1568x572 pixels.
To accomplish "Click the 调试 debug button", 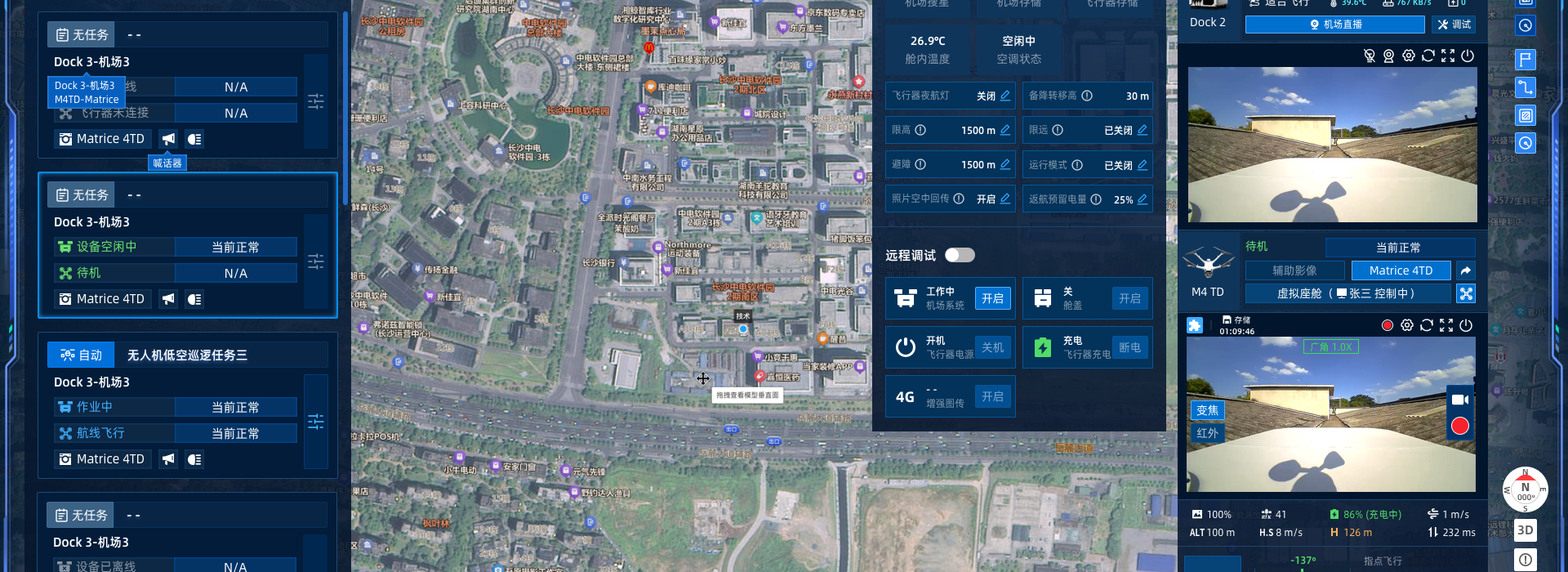I will (x=1454, y=25).
